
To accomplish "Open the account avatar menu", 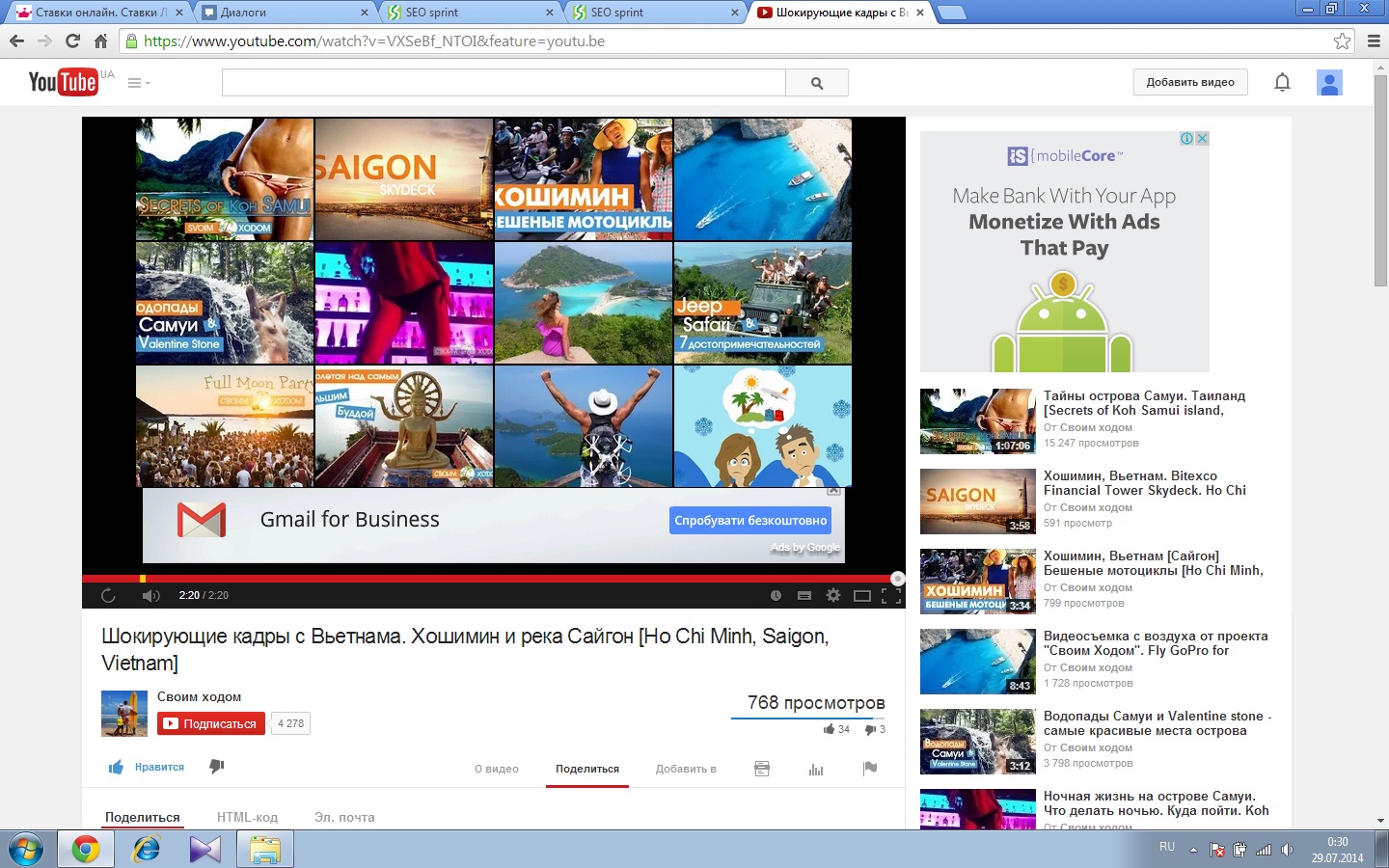I will point(1329,83).
